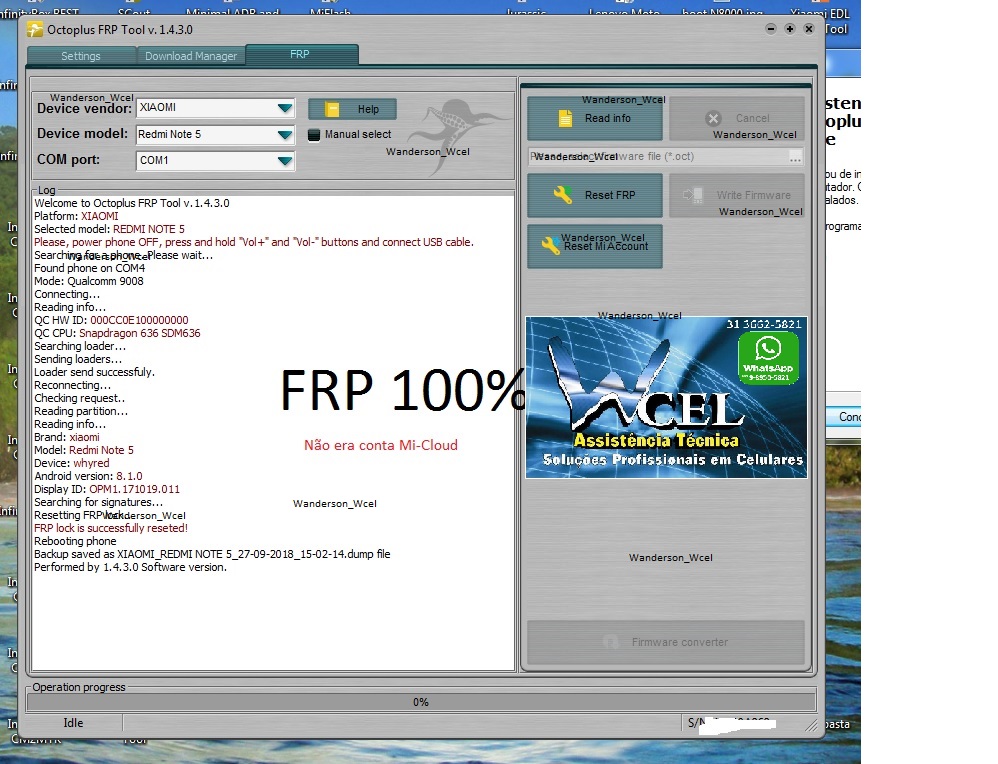
Task: Maximize the Octoplus FRP Tool window
Action: tap(790, 29)
